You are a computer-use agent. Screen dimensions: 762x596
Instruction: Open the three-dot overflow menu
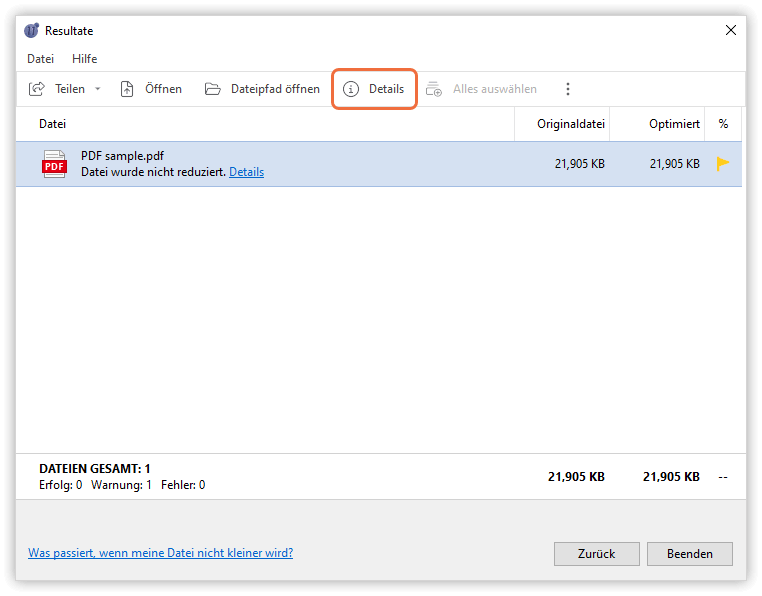coord(568,89)
